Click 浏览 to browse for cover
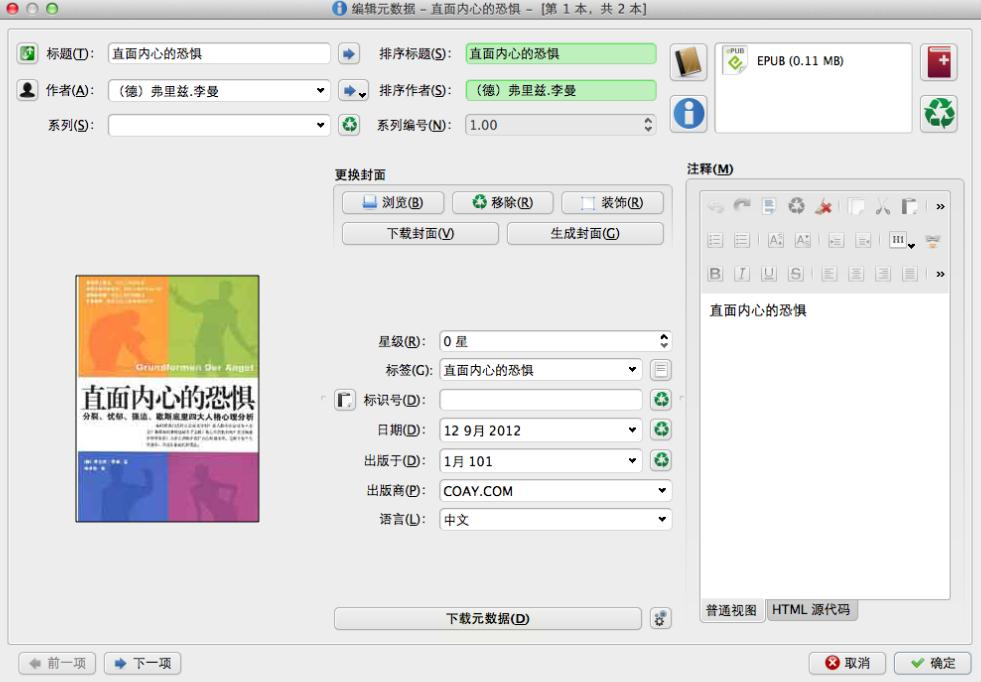The width and height of the screenshot is (981, 682). [393, 202]
